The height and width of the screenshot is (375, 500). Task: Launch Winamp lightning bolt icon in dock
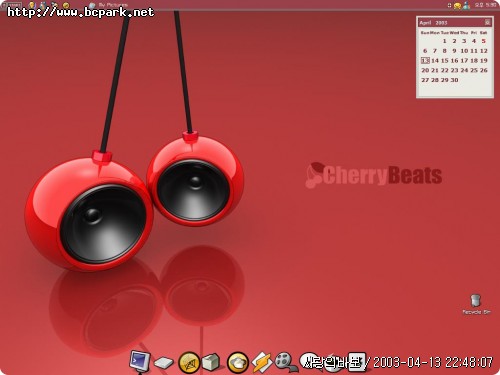(x=262, y=362)
